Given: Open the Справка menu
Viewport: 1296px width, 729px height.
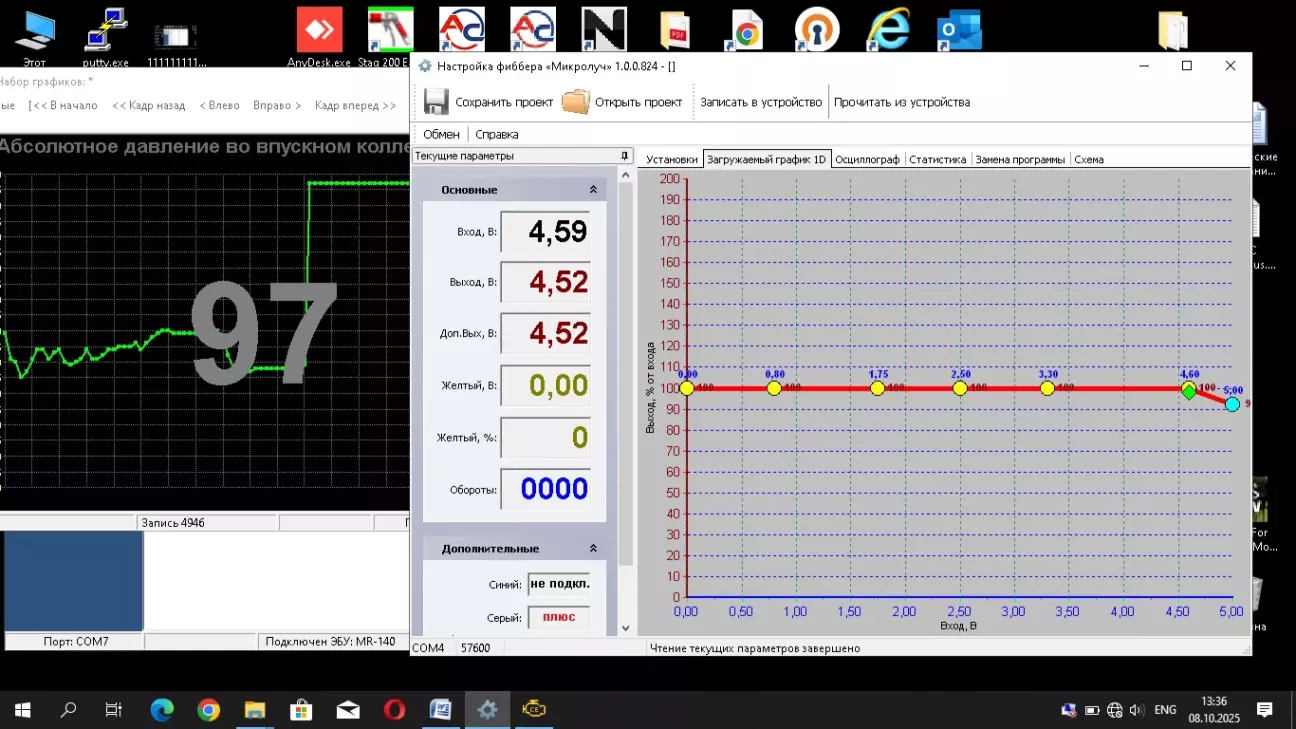Looking at the screenshot, I should [496, 134].
